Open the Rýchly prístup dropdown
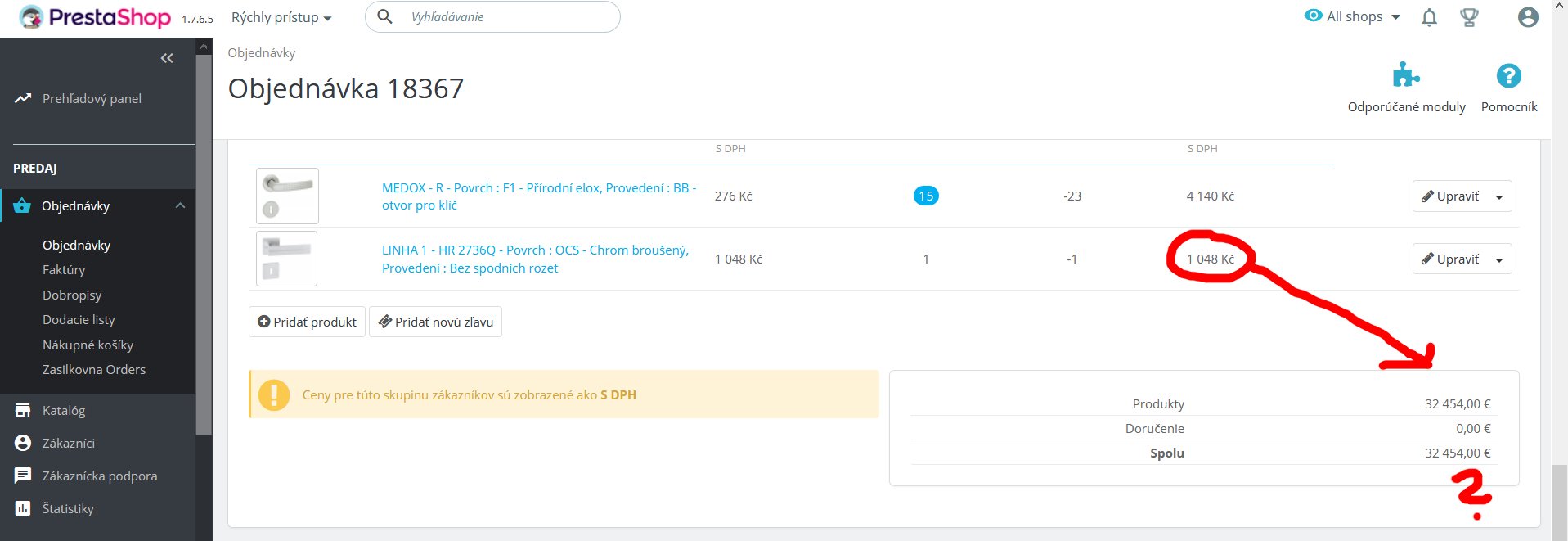1568x541 pixels. coord(281,17)
